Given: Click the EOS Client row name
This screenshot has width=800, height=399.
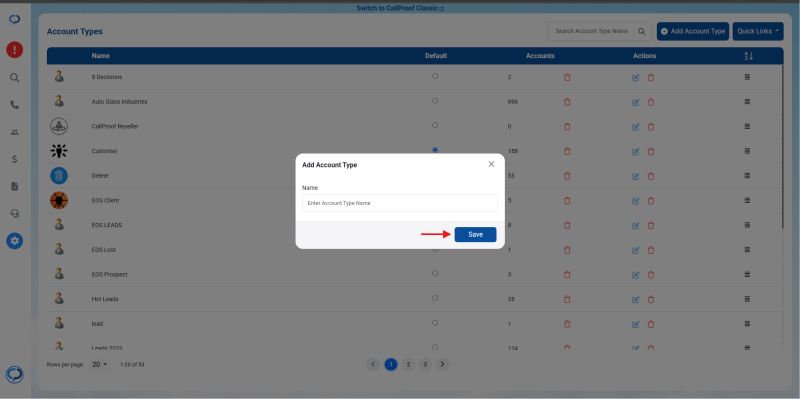Looking at the screenshot, I should click(105, 201).
